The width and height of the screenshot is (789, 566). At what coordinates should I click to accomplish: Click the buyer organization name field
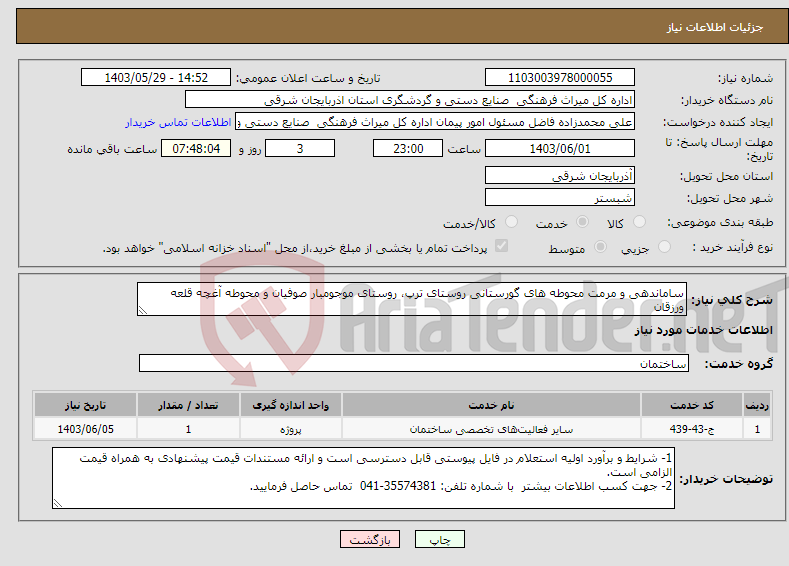[x=410, y=100]
